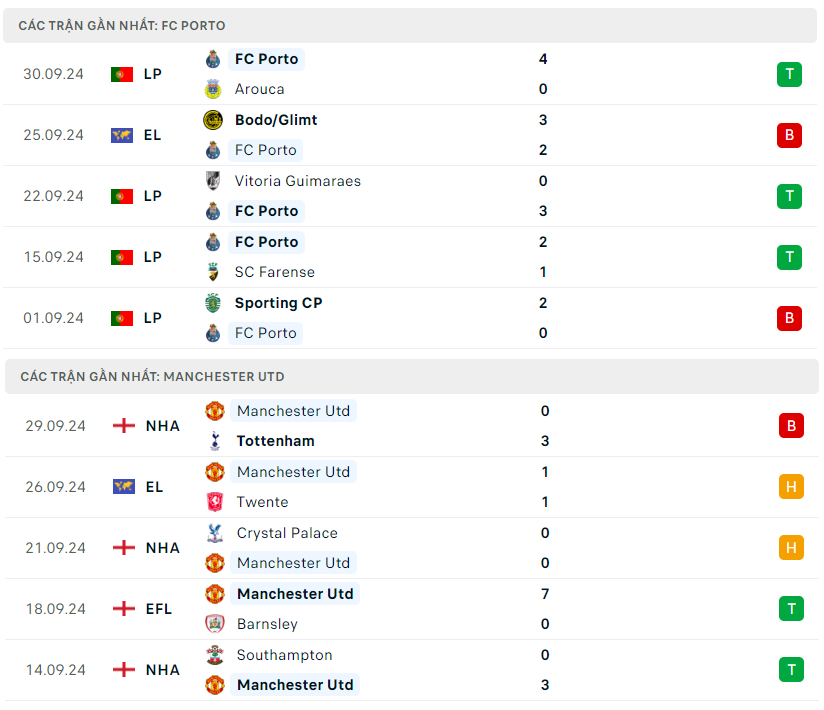The width and height of the screenshot is (824, 710).
Task: Click the Bodo/Glimt club crest icon
Action: [212, 120]
